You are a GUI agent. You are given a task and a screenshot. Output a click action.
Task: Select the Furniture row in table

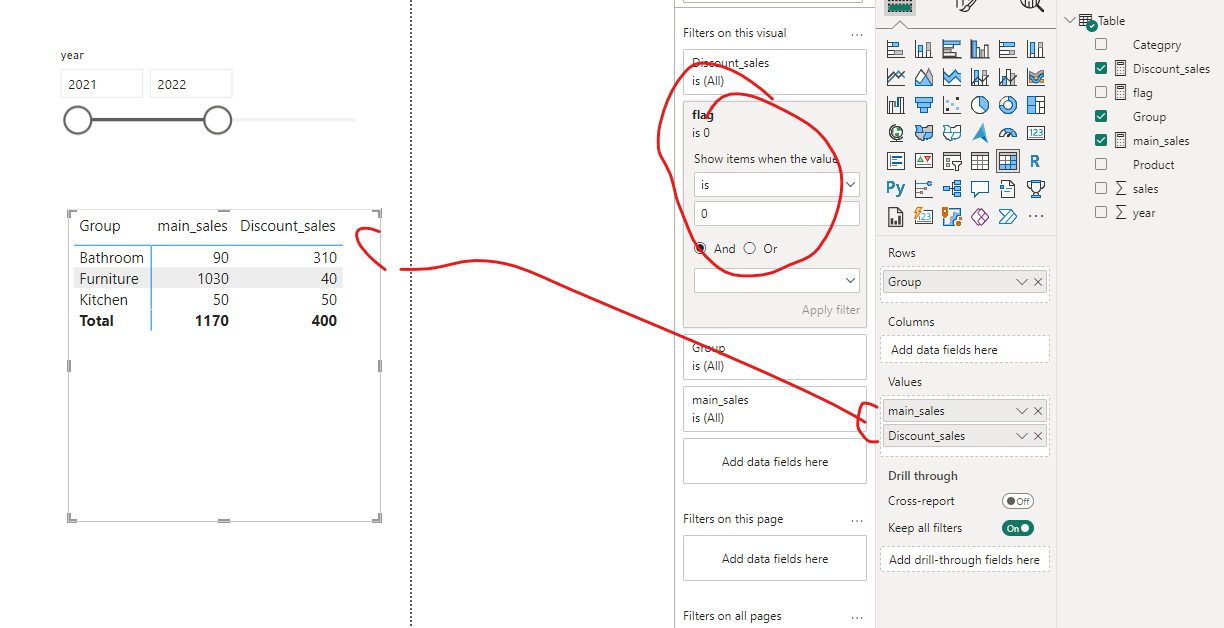tap(208, 279)
